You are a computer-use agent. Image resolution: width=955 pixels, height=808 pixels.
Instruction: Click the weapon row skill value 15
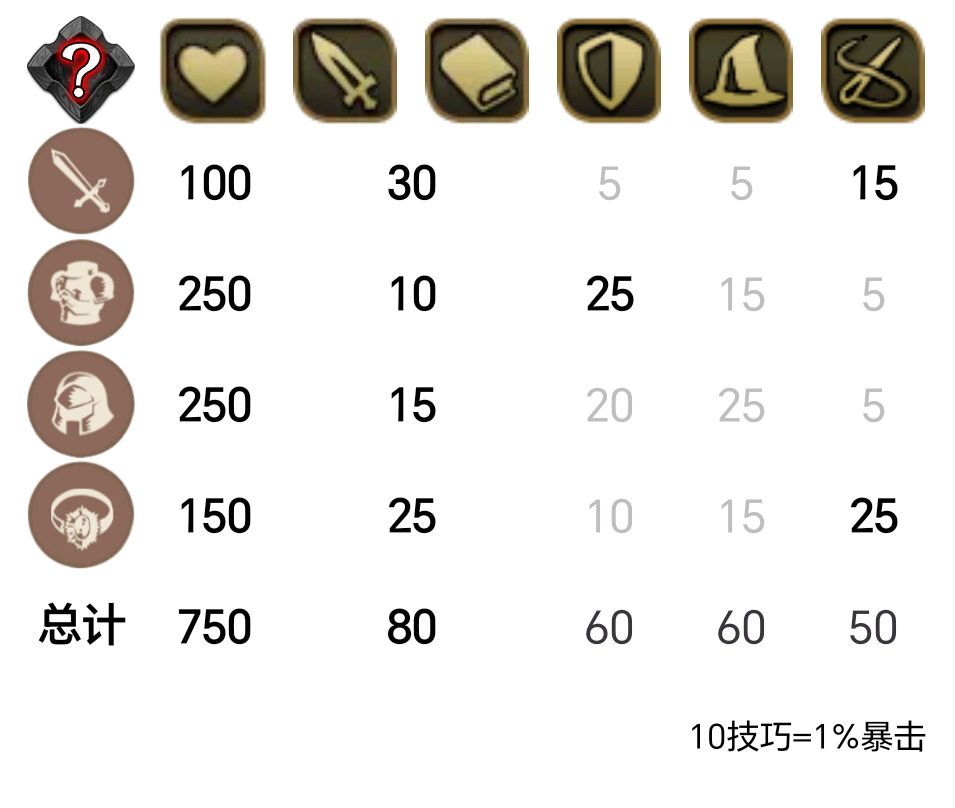click(873, 184)
